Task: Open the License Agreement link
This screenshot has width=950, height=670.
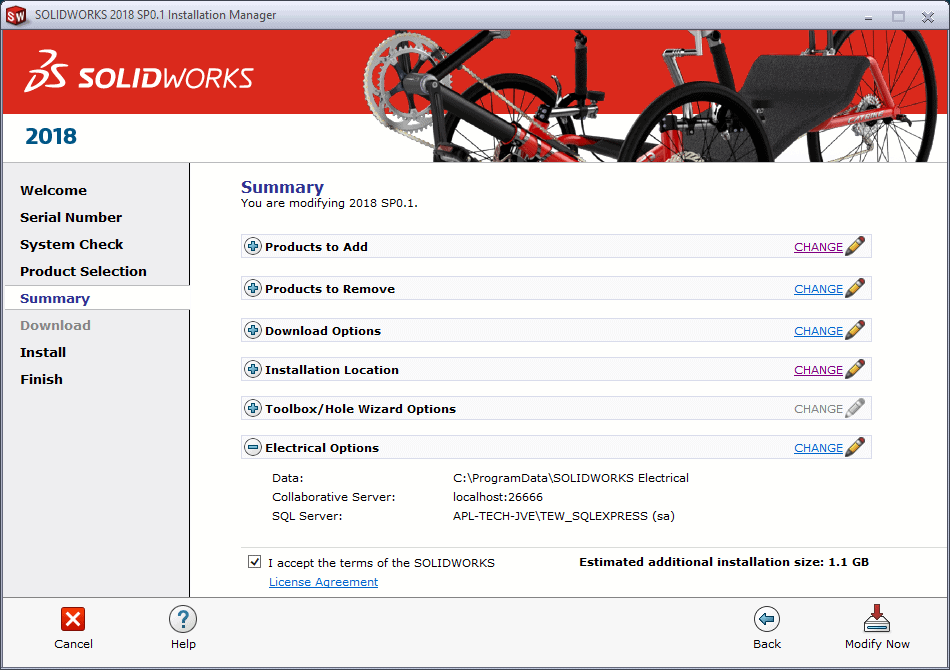Action: [323, 582]
